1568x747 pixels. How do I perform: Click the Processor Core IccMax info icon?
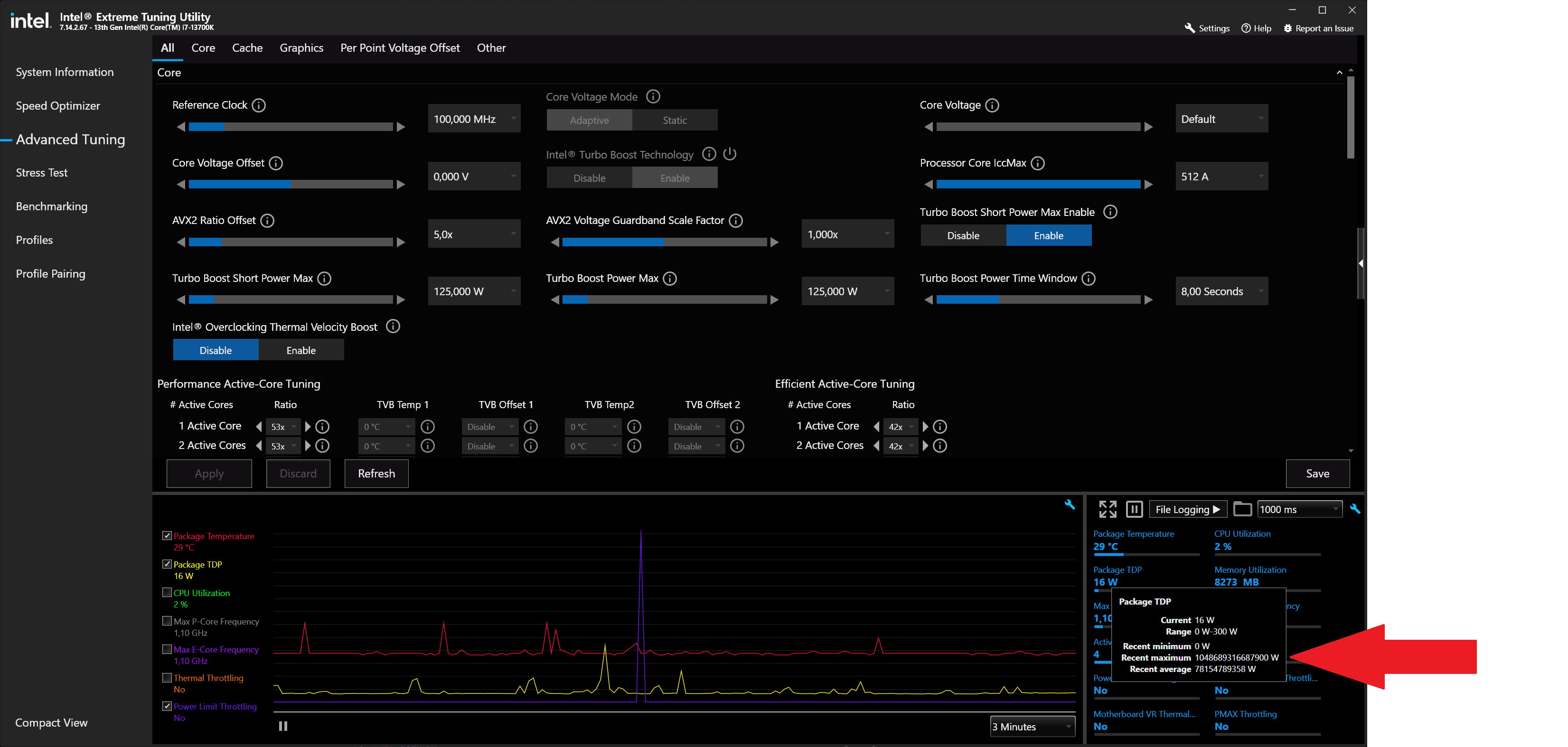(x=1038, y=163)
